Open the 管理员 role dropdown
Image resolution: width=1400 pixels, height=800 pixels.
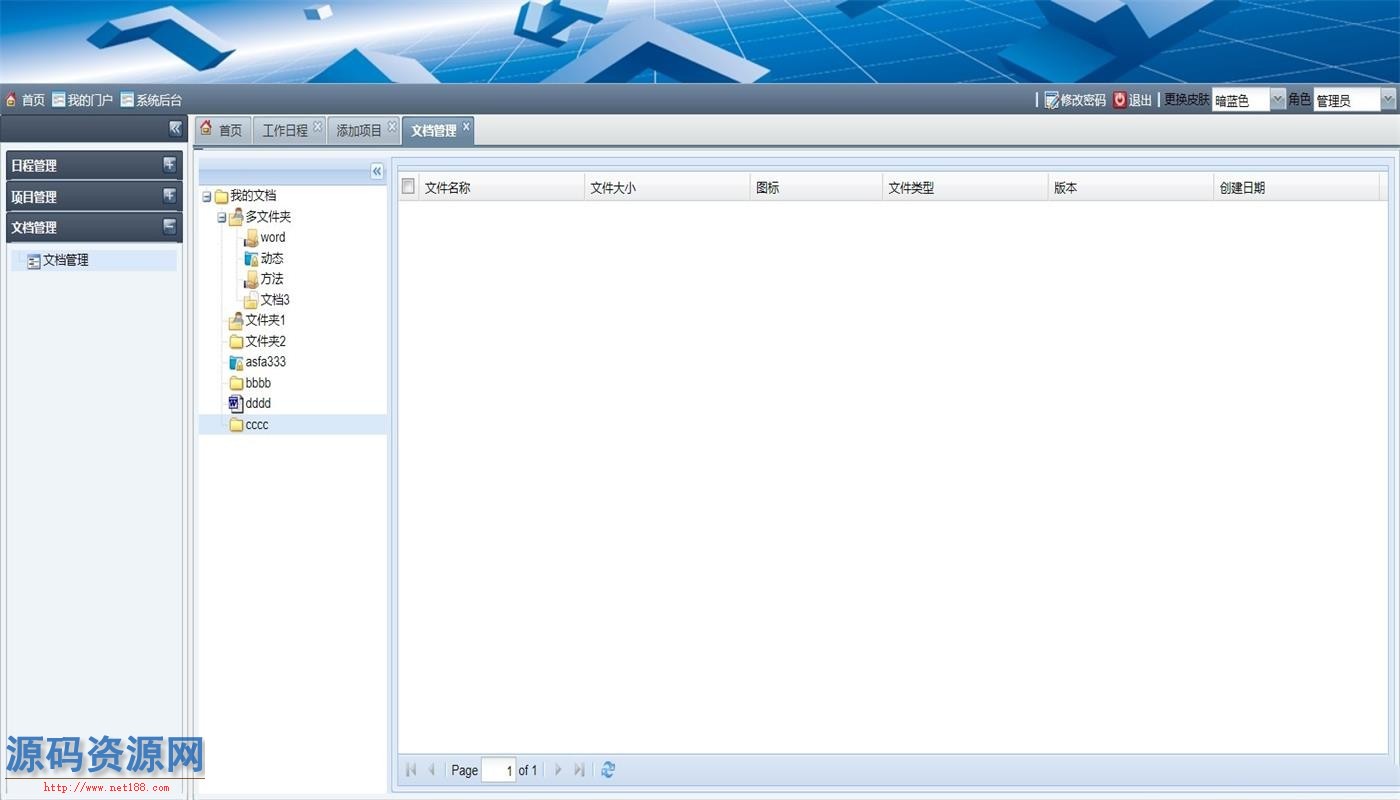(x=1387, y=100)
